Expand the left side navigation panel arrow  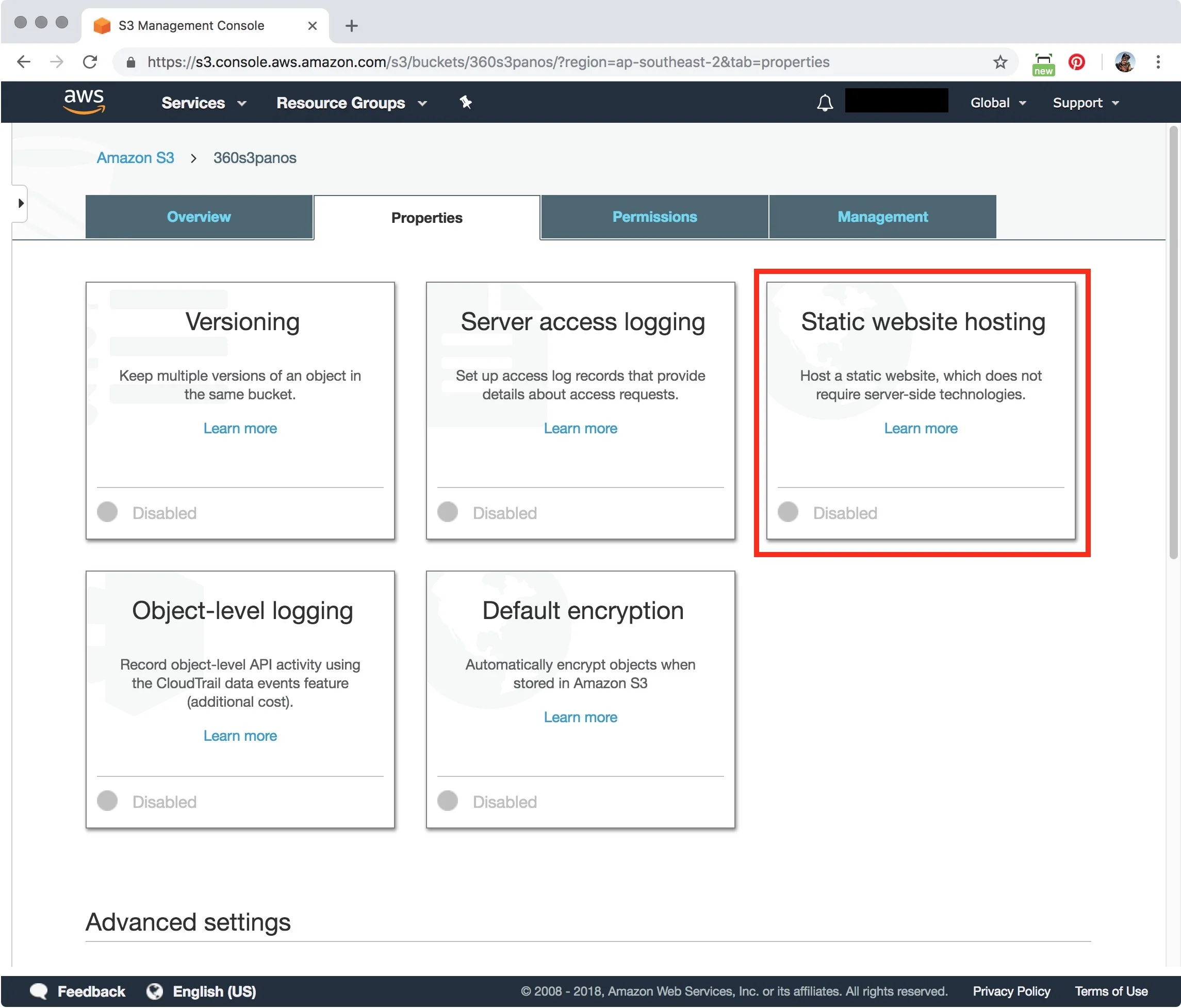point(20,203)
